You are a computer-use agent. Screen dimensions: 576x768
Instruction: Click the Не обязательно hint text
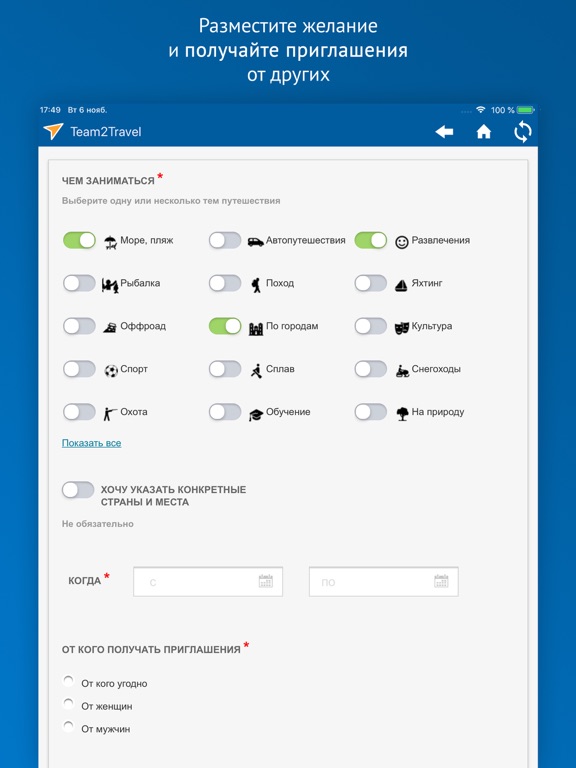click(97, 524)
